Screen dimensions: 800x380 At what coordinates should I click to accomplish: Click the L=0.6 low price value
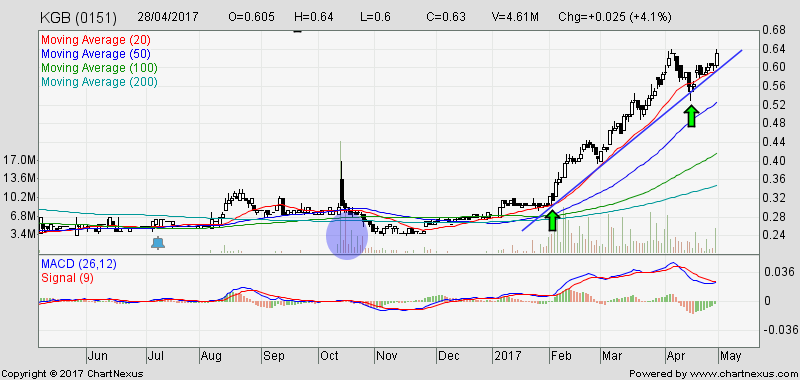coord(375,16)
